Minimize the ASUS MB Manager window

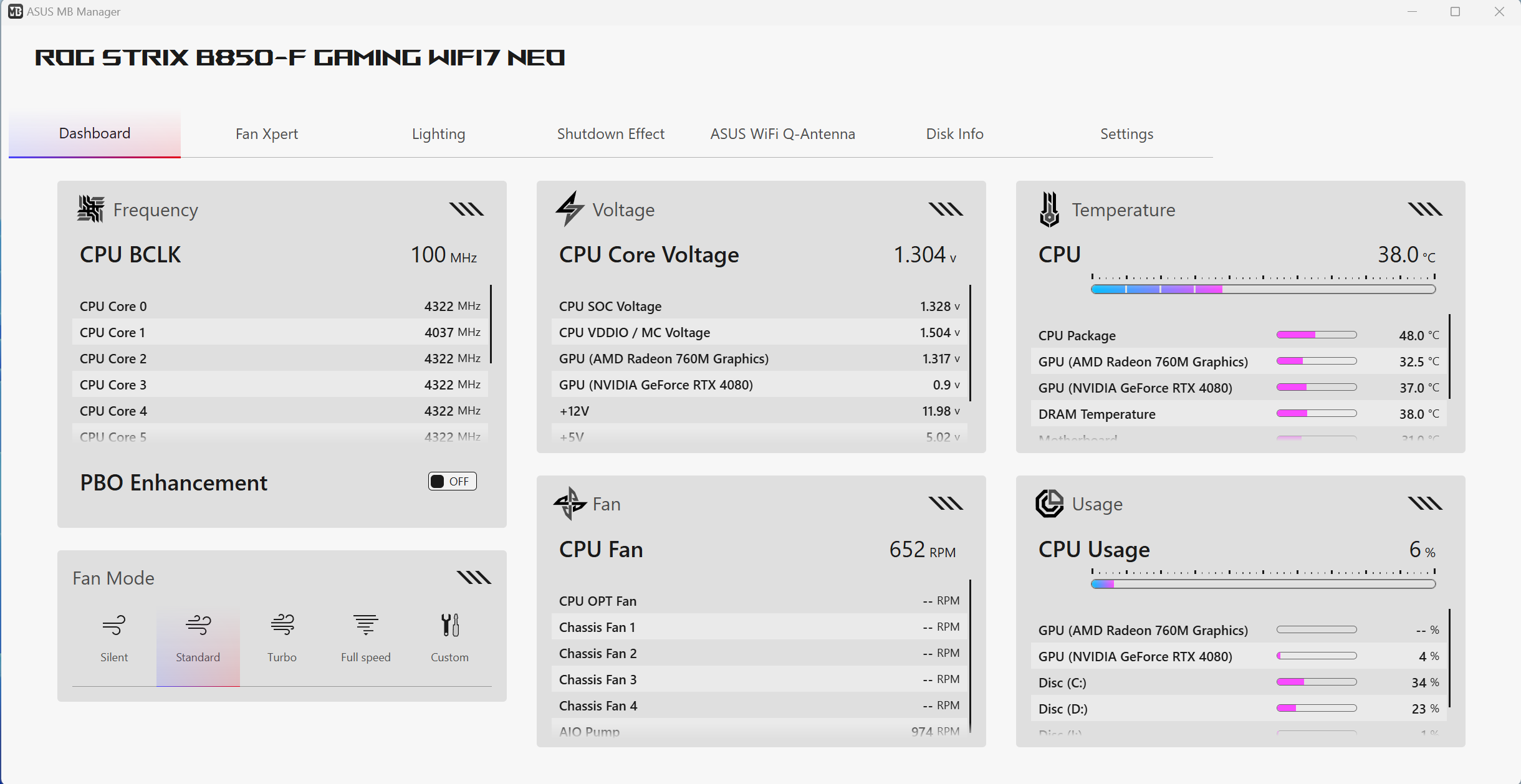coord(1412,12)
